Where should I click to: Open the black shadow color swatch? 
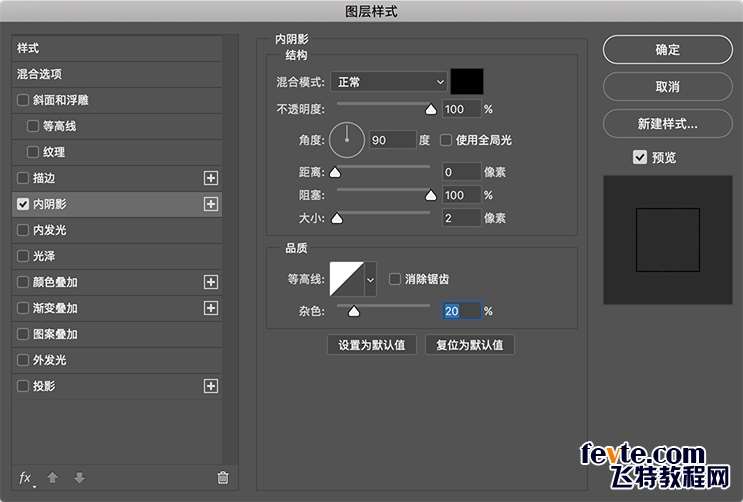pyautogui.click(x=467, y=82)
